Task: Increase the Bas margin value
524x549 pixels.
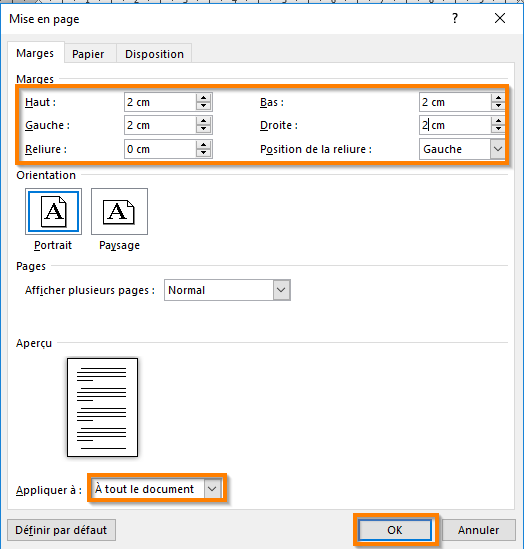Action: click(498, 98)
